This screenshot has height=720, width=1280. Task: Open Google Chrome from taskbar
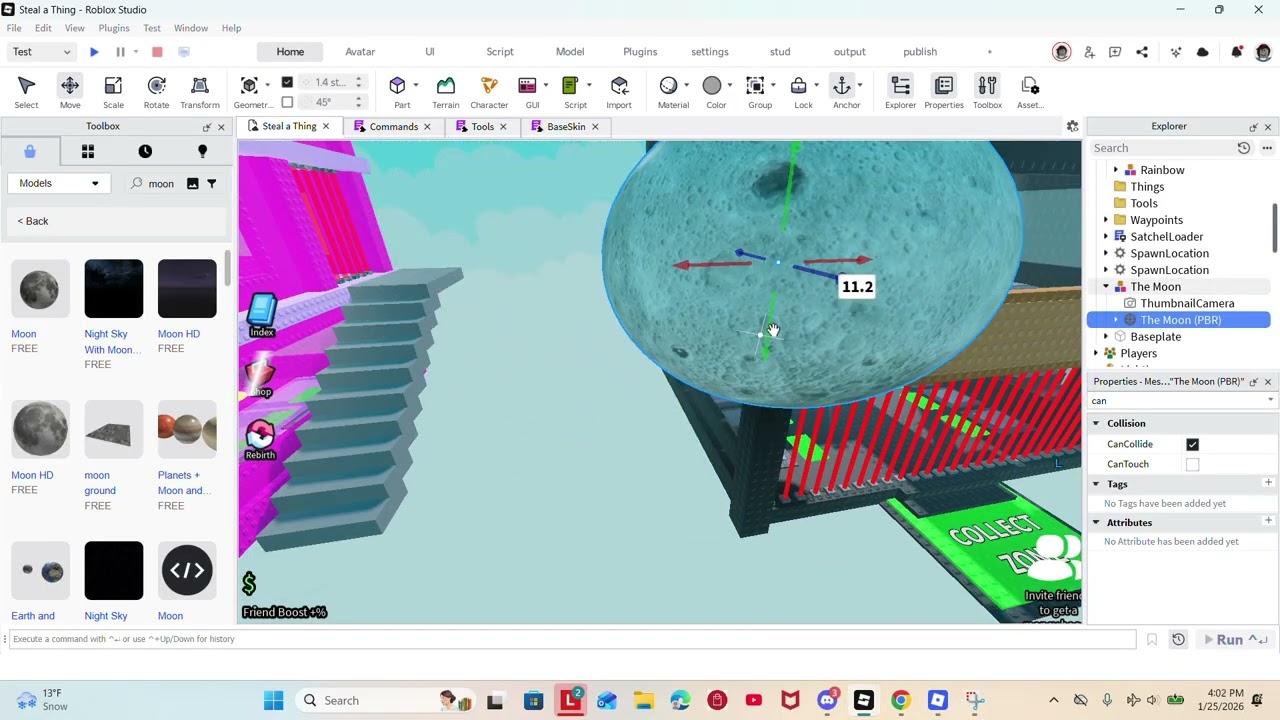901,701
